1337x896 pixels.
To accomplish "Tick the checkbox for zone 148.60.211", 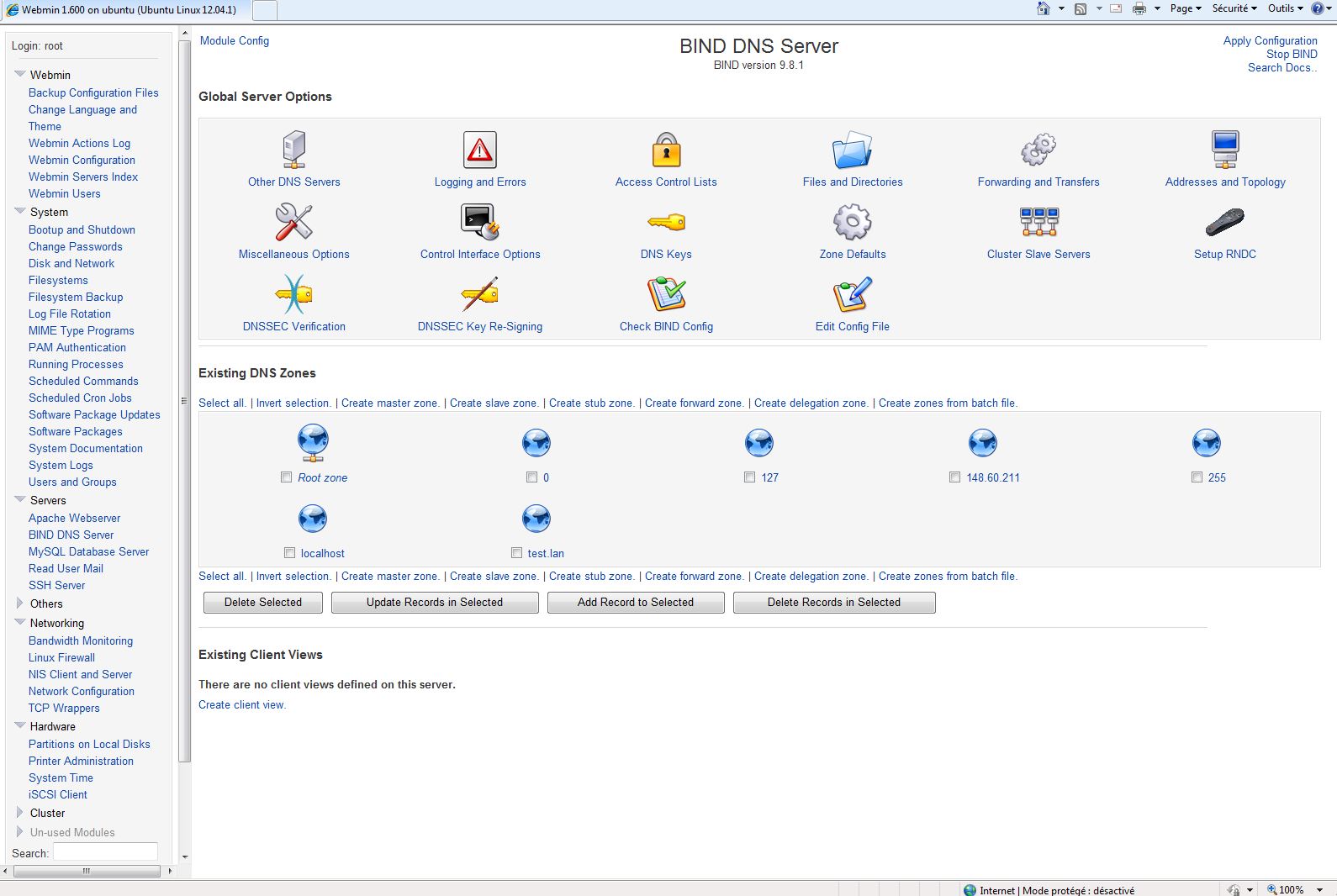I will click(954, 477).
